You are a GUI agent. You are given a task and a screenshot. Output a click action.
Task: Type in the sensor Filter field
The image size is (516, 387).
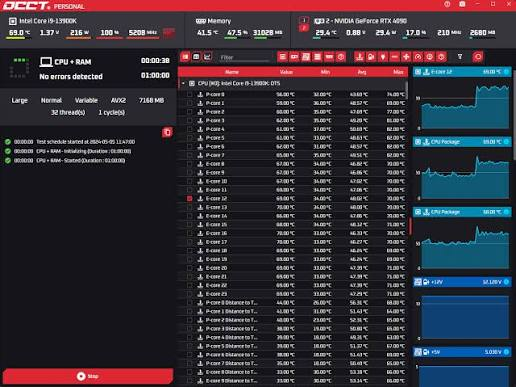[244, 57]
